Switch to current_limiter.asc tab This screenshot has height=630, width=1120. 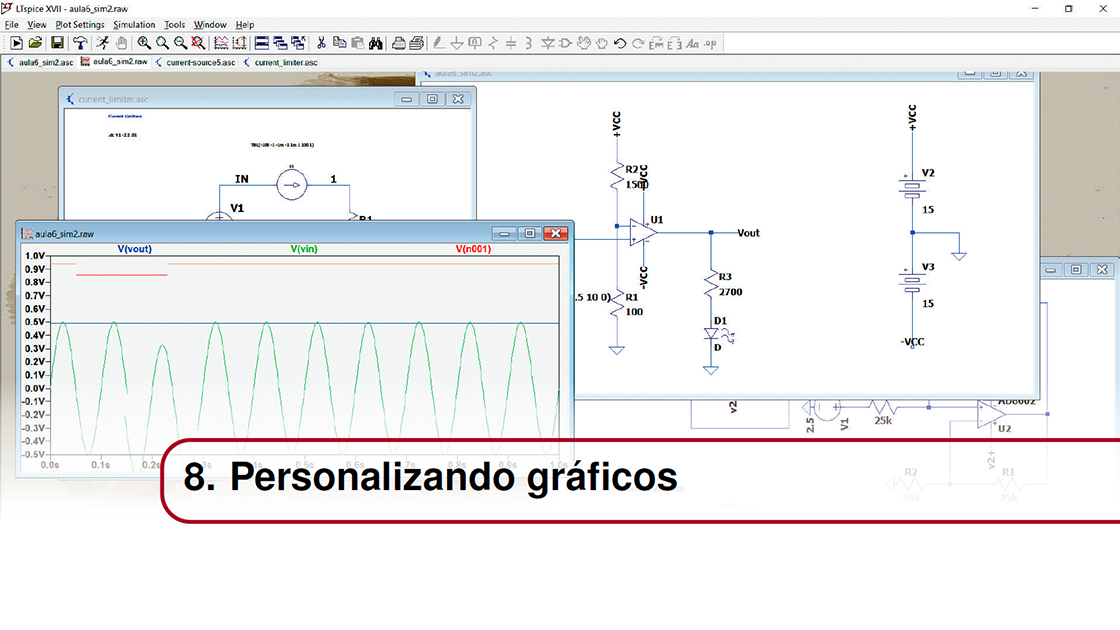click(281, 62)
